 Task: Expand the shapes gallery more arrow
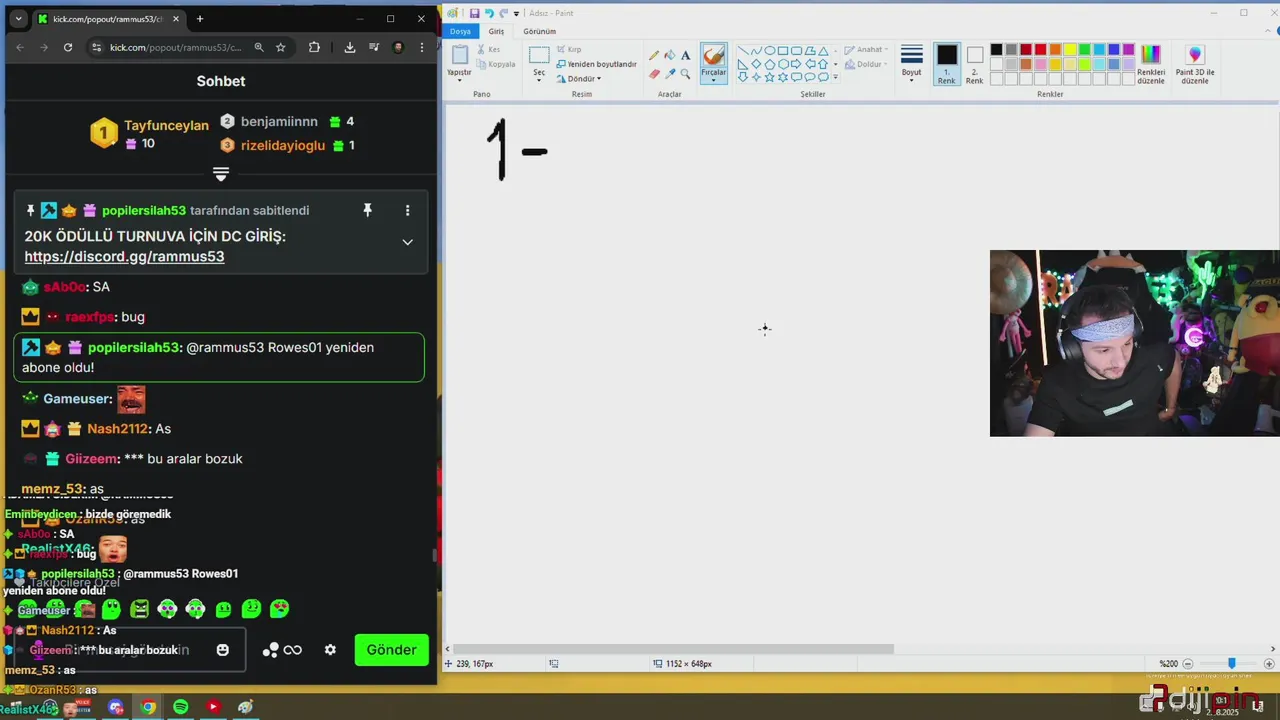tap(835, 77)
